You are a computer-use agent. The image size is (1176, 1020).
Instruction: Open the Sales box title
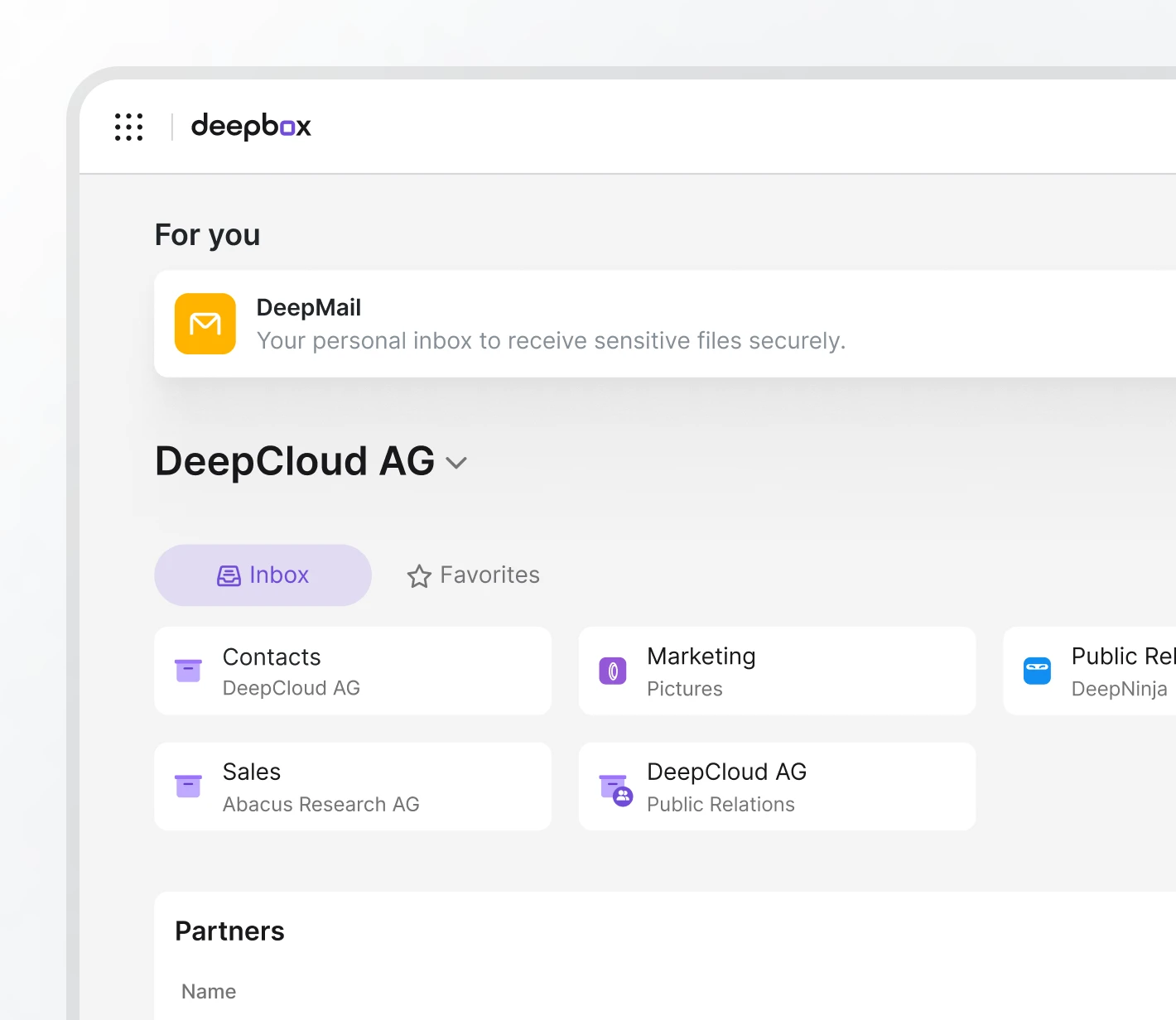(252, 772)
